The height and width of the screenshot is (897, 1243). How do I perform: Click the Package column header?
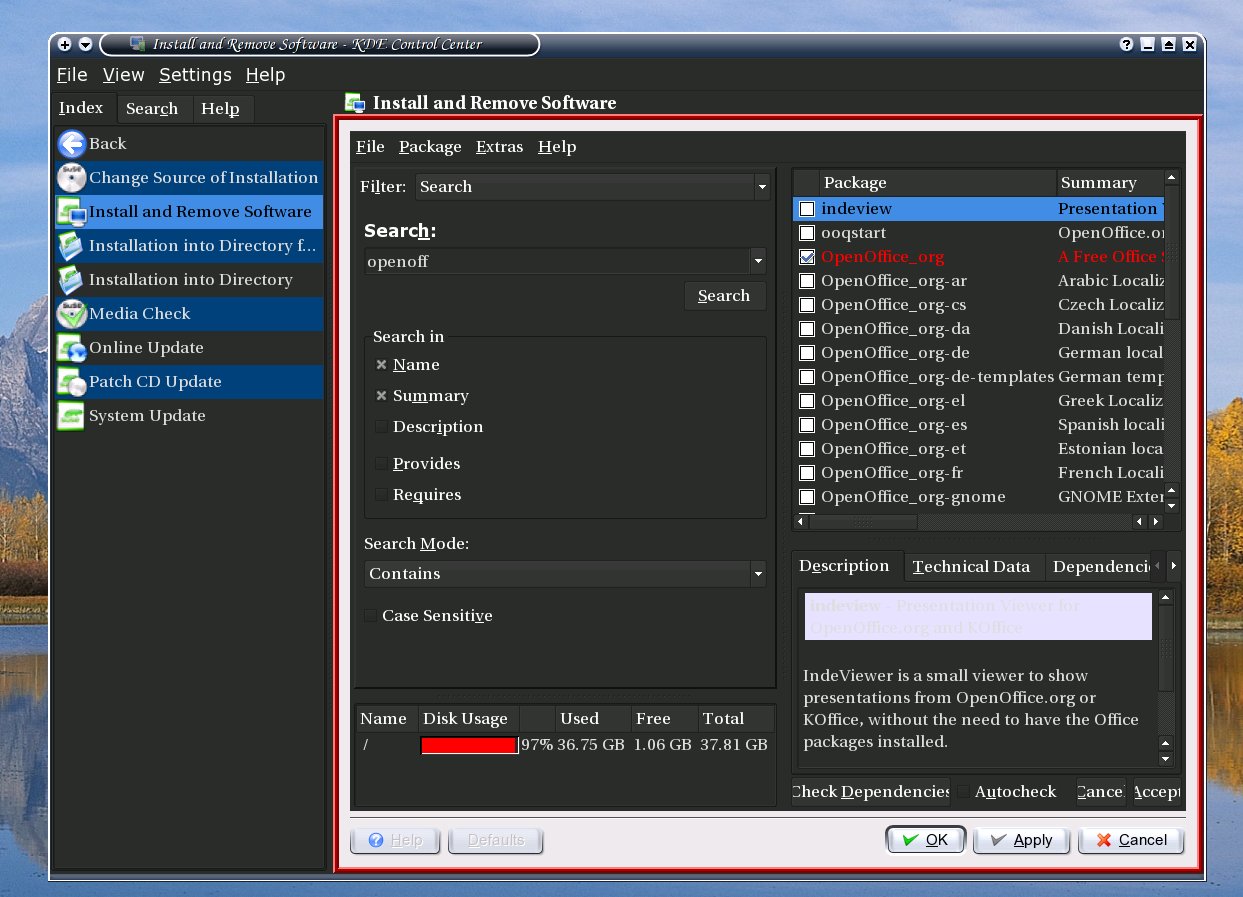937,183
